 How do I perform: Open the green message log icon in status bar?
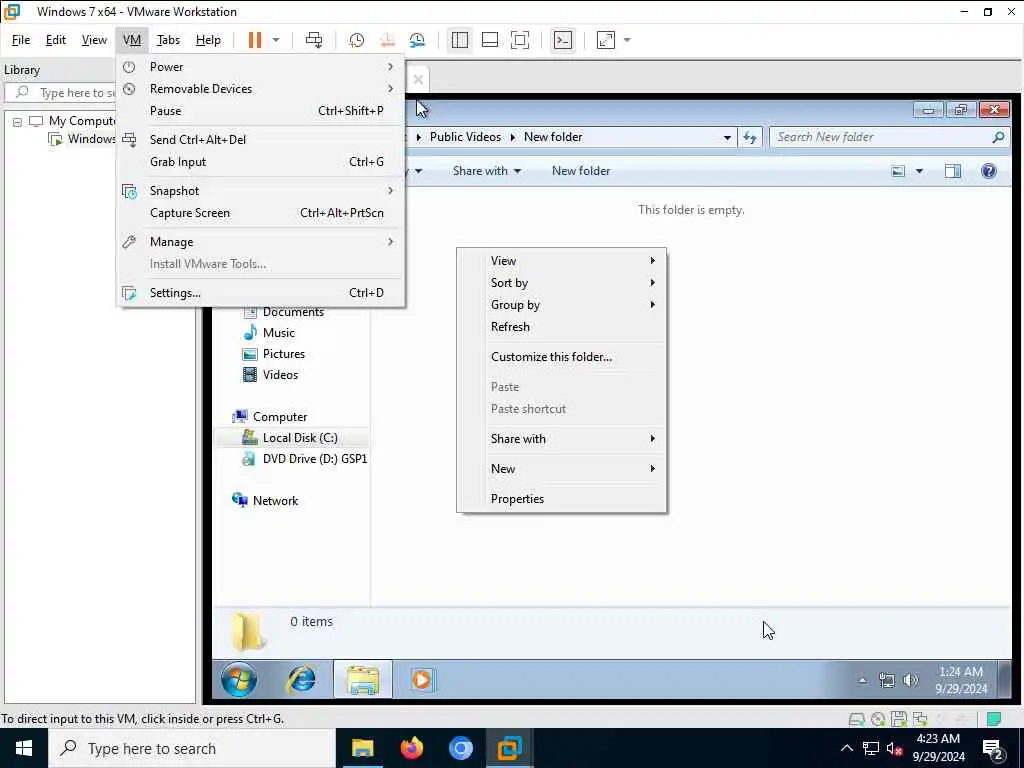pyautogui.click(x=994, y=719)
